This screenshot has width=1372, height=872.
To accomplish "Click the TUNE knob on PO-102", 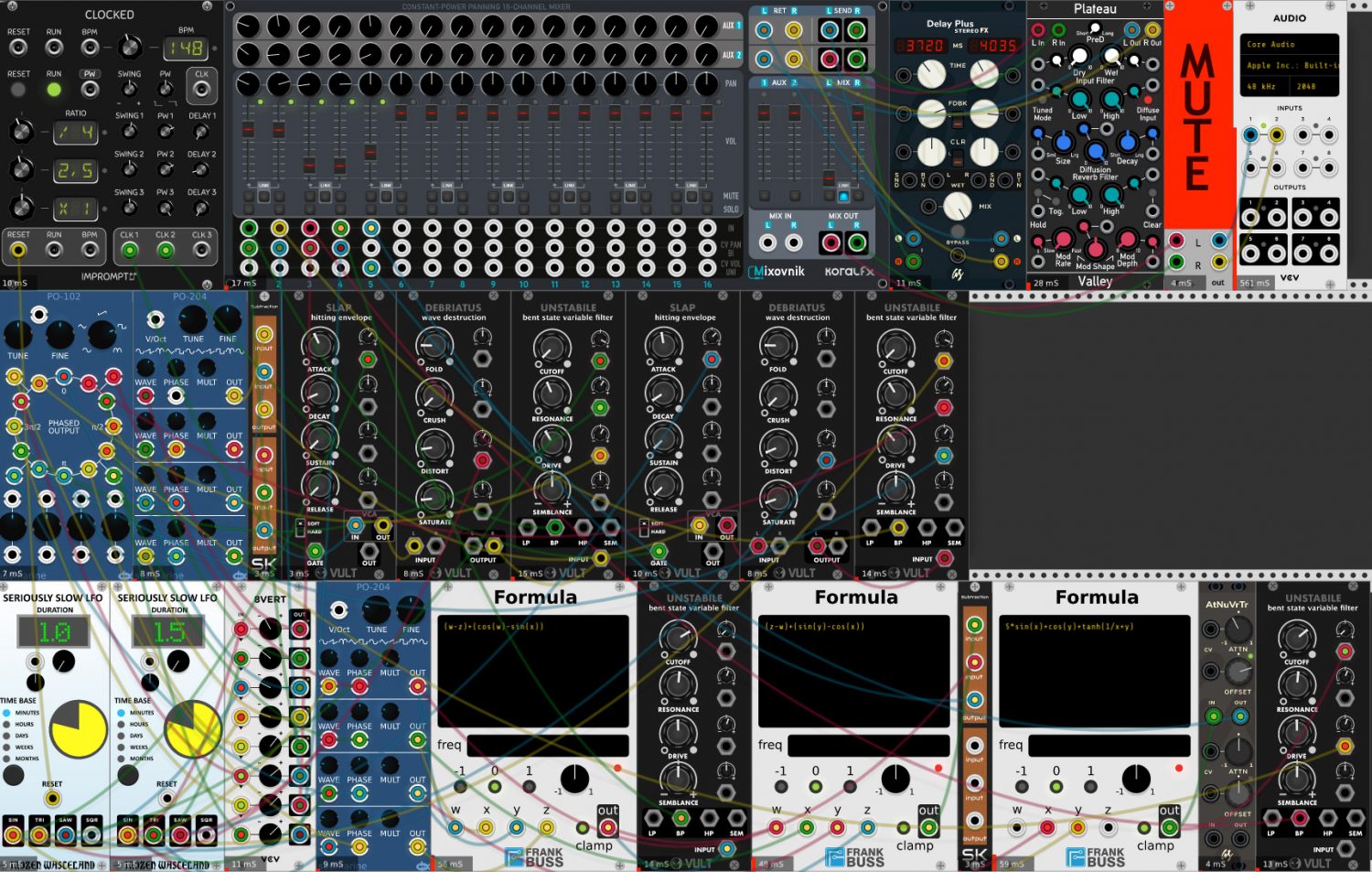I will [17, 336].
